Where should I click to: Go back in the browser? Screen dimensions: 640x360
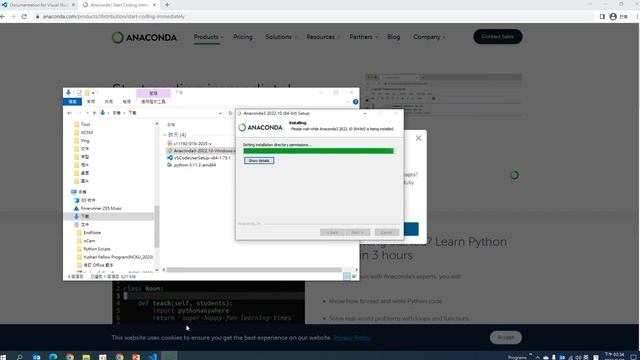(x=3, y=16)
